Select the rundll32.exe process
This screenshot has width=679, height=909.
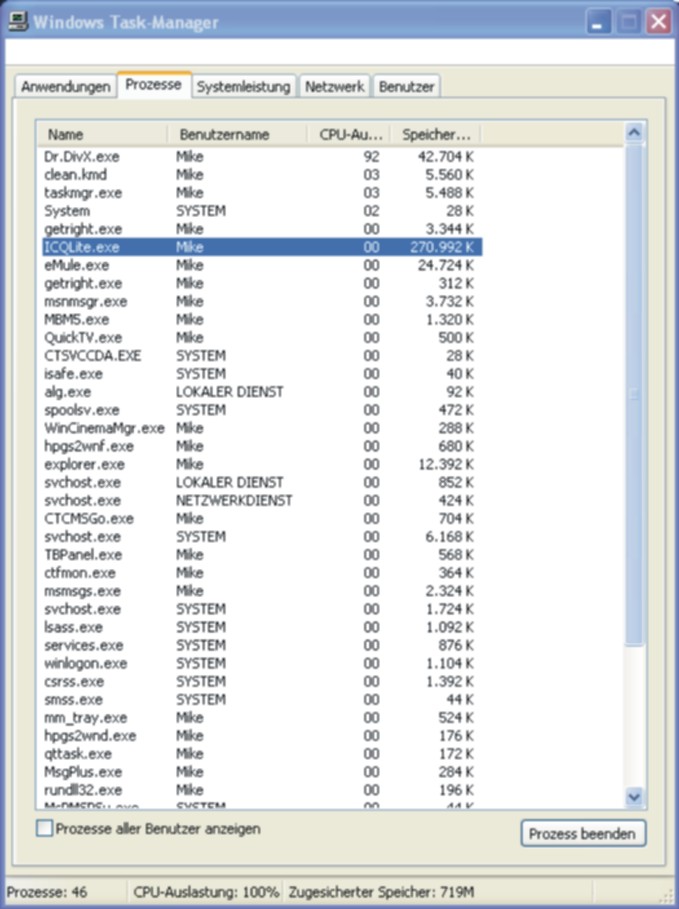point(262,790)
